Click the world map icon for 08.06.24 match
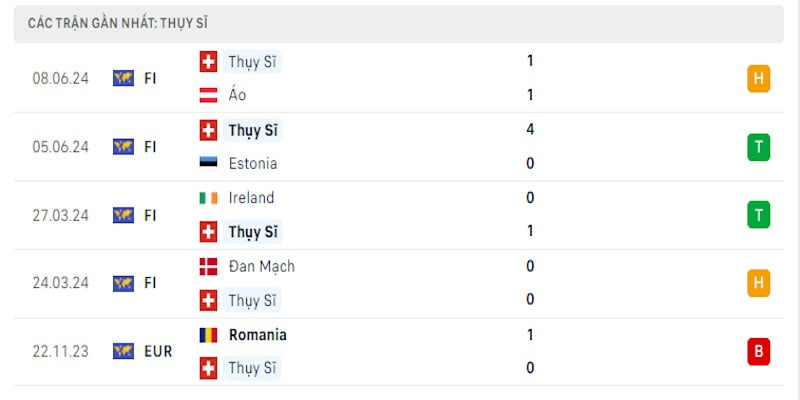The height and width of the screenshot is (400, 800). point(123,78)
